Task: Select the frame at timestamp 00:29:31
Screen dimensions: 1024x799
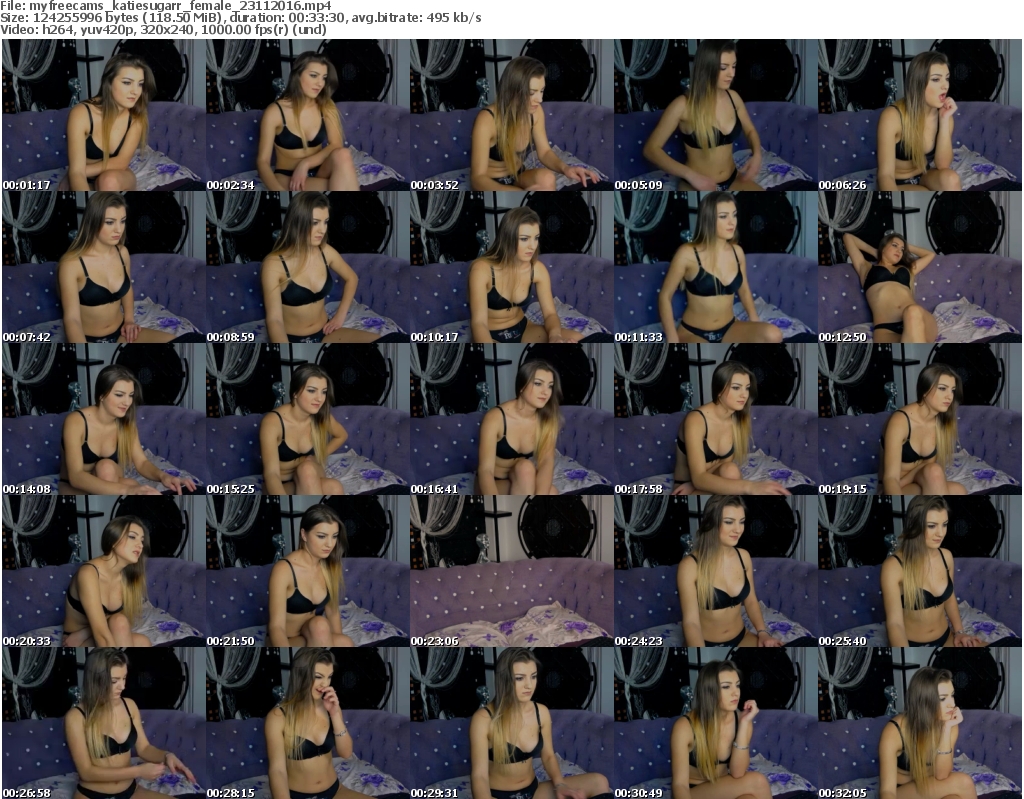Action: [x=511, y=723]
